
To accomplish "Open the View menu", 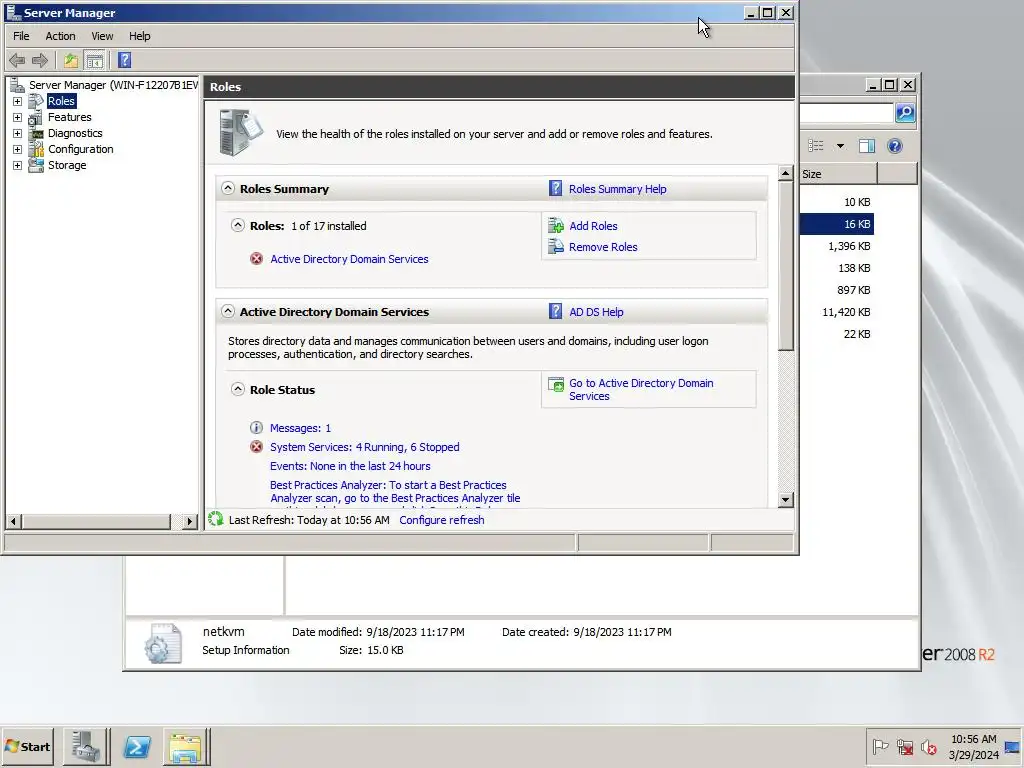I will tap(102, 36).
